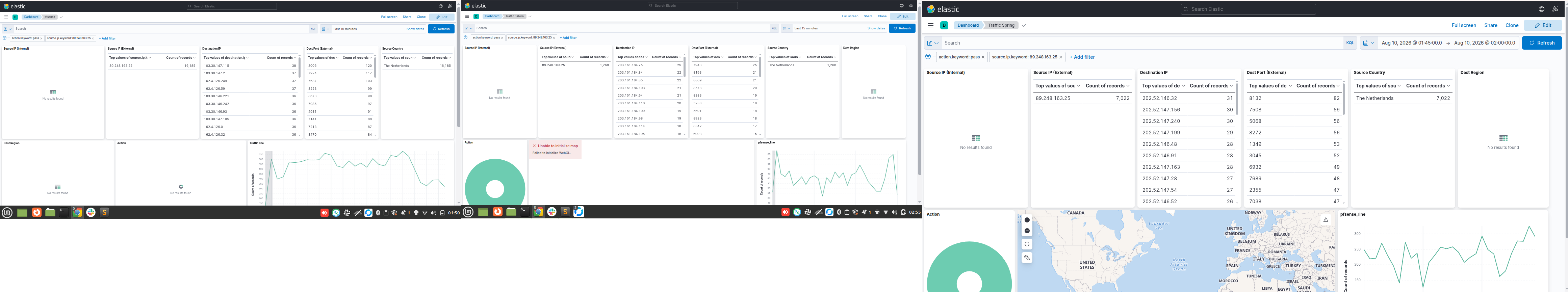The width and height of the screenshot is (1568, 292).
Task: Click Traffic Spring Dest Port table scrollbar
Action: coord(1343,99)
